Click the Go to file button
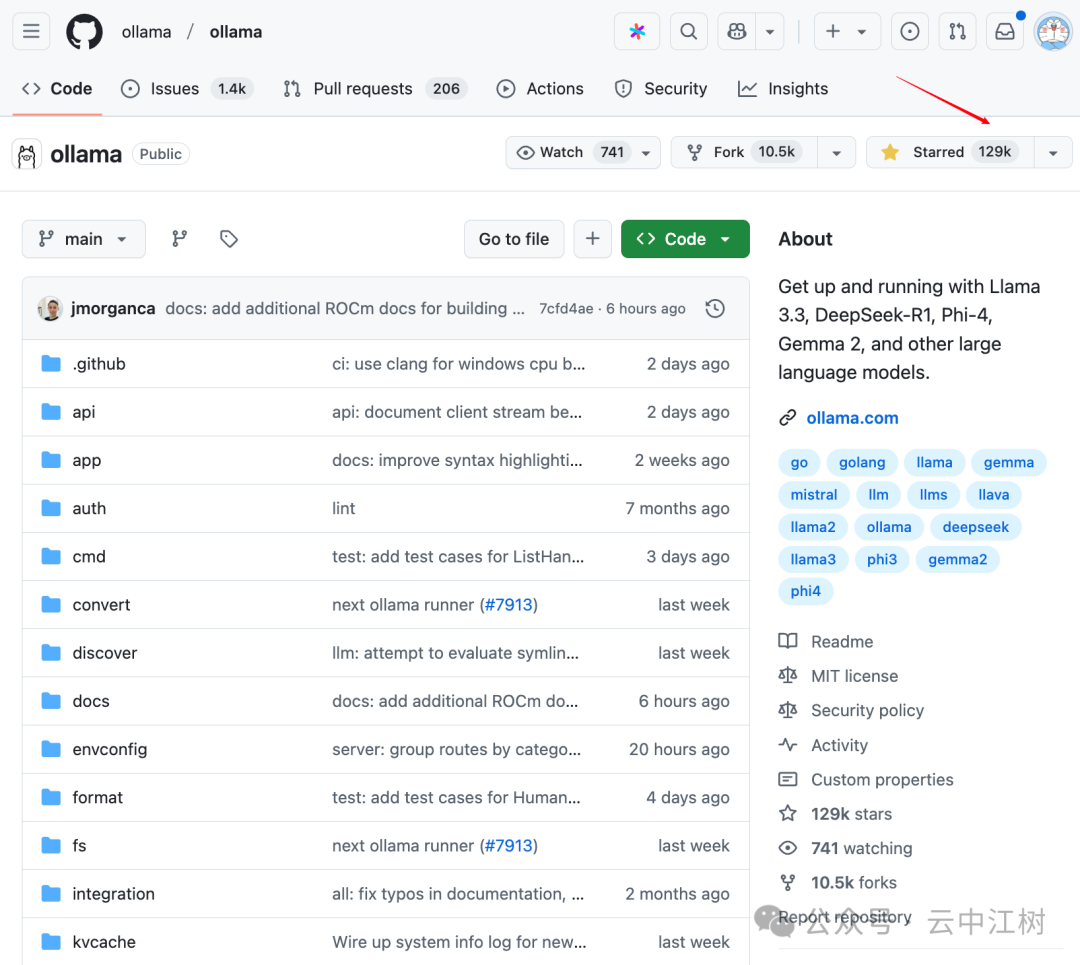 point(514,239)
